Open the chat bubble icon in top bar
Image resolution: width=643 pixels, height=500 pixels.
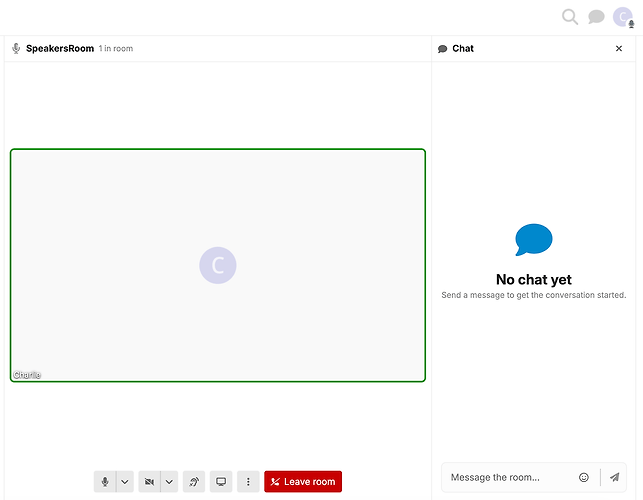point(596,17)
